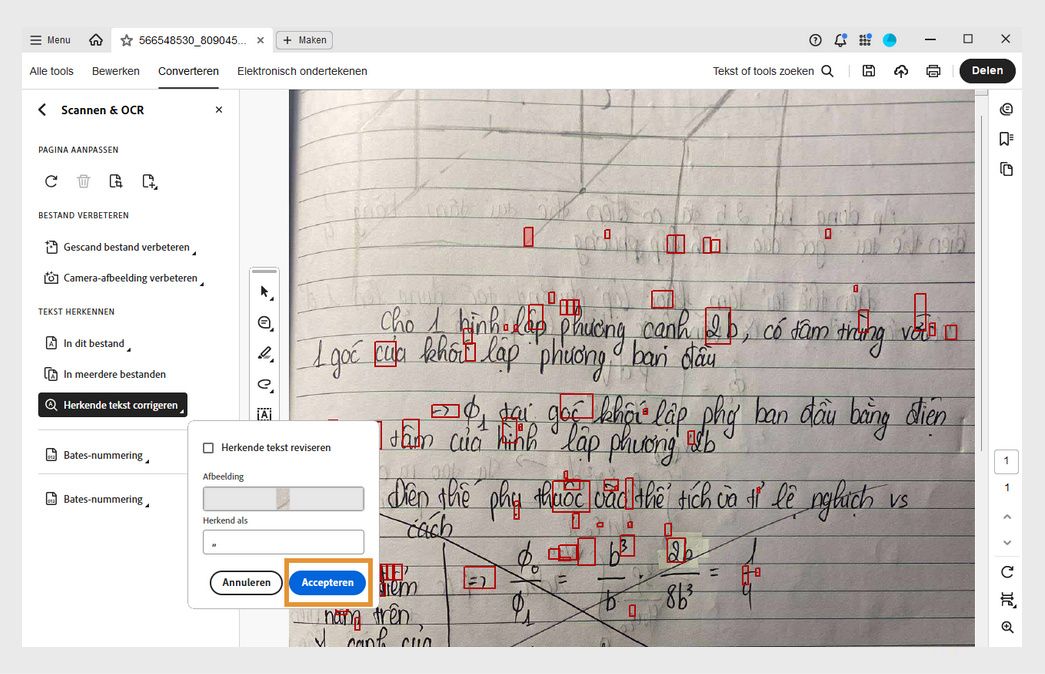Open the page thumbnails panel
1045x674 pixels.
pos(1007,168)
